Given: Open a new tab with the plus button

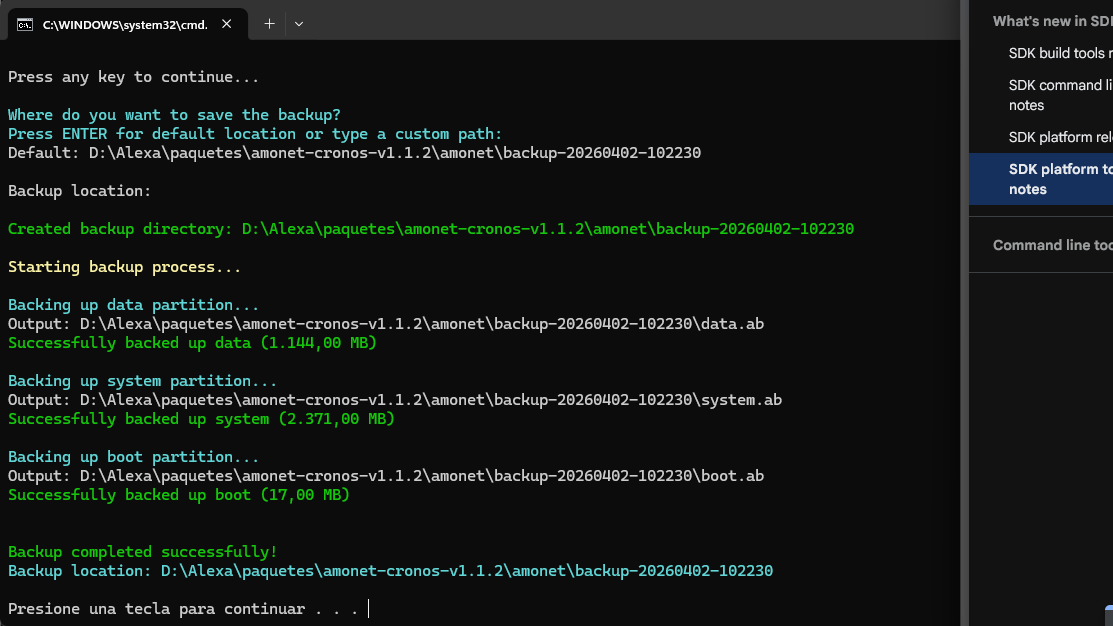Looking at the screenshot, I should click(268, 23).
